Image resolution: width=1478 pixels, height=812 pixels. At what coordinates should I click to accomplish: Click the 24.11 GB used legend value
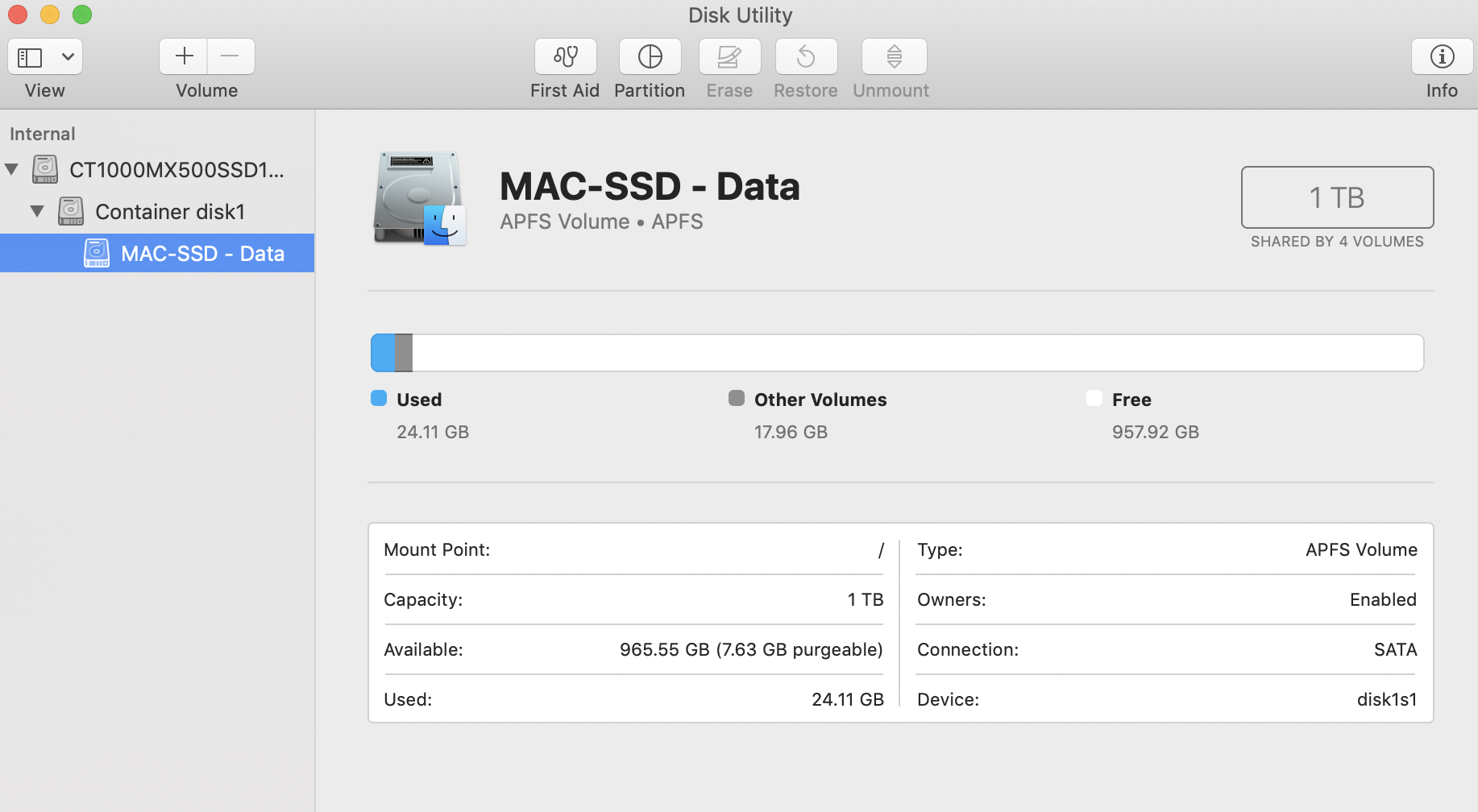click(433, 432)
